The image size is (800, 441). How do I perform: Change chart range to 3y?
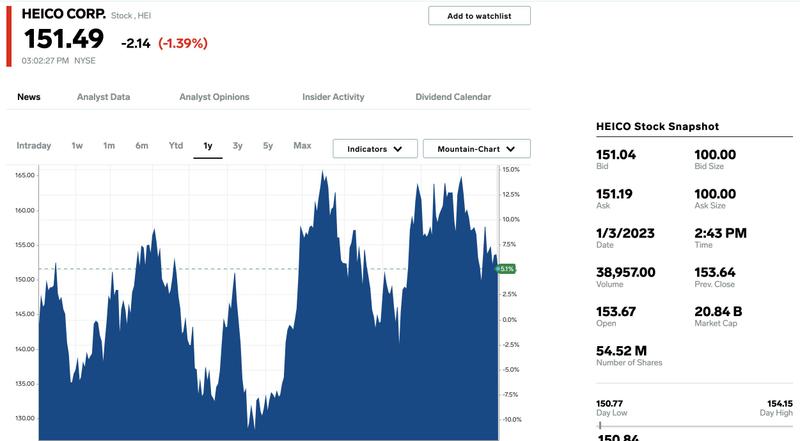[237, 145]
